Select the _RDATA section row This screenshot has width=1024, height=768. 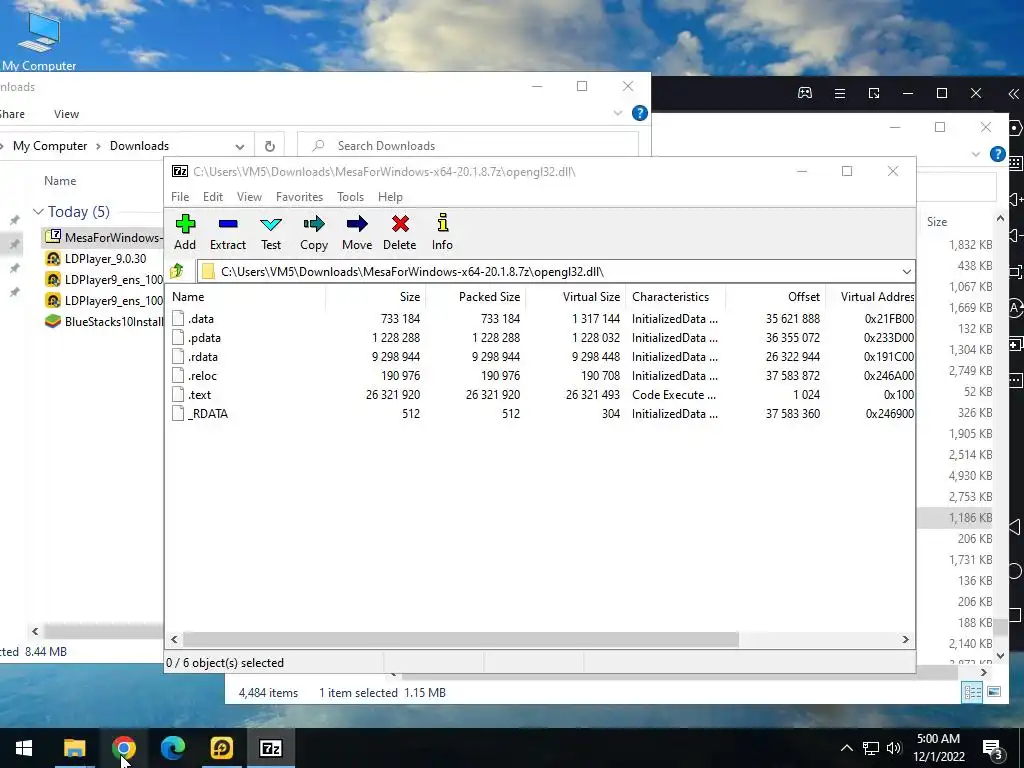[539, 413]
